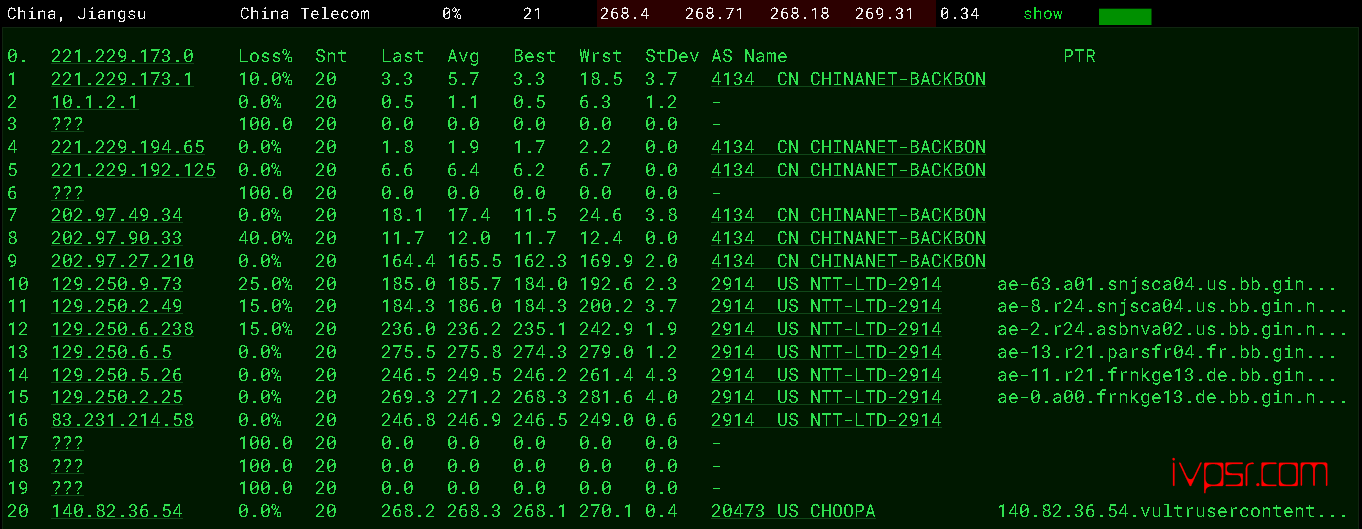Screen dimensions: 1362x529
Task: Click the green 'show' link
Action: click(x=1043, y=14)
